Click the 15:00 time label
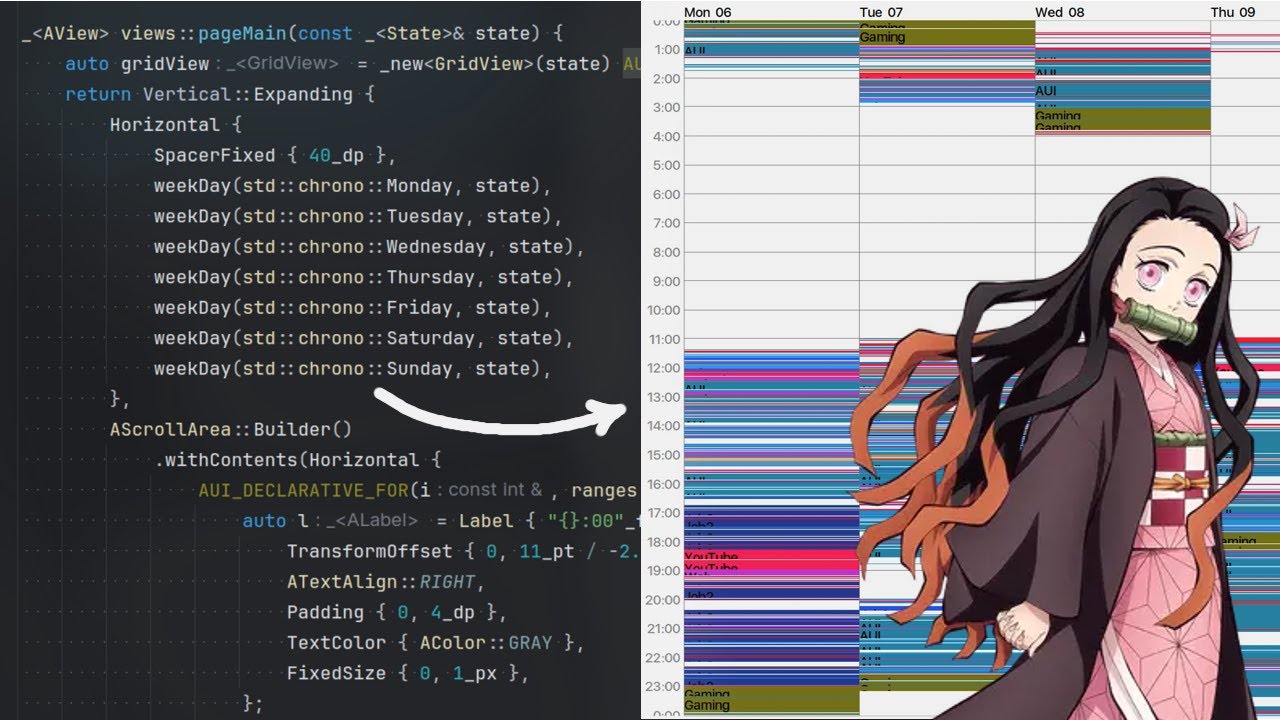Image resolution: width=1280 pixels, height=720 pixels. click(664, 456)
